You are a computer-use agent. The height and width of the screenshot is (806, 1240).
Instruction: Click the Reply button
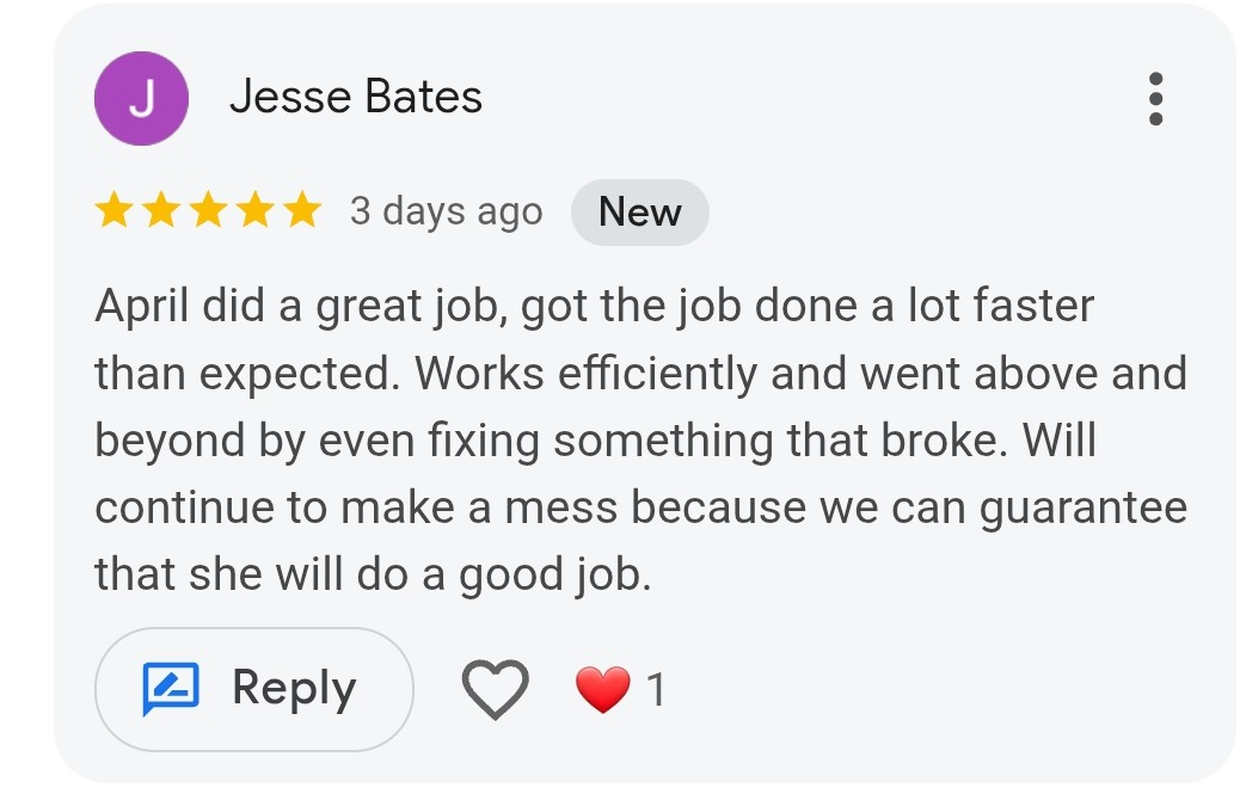253,686
